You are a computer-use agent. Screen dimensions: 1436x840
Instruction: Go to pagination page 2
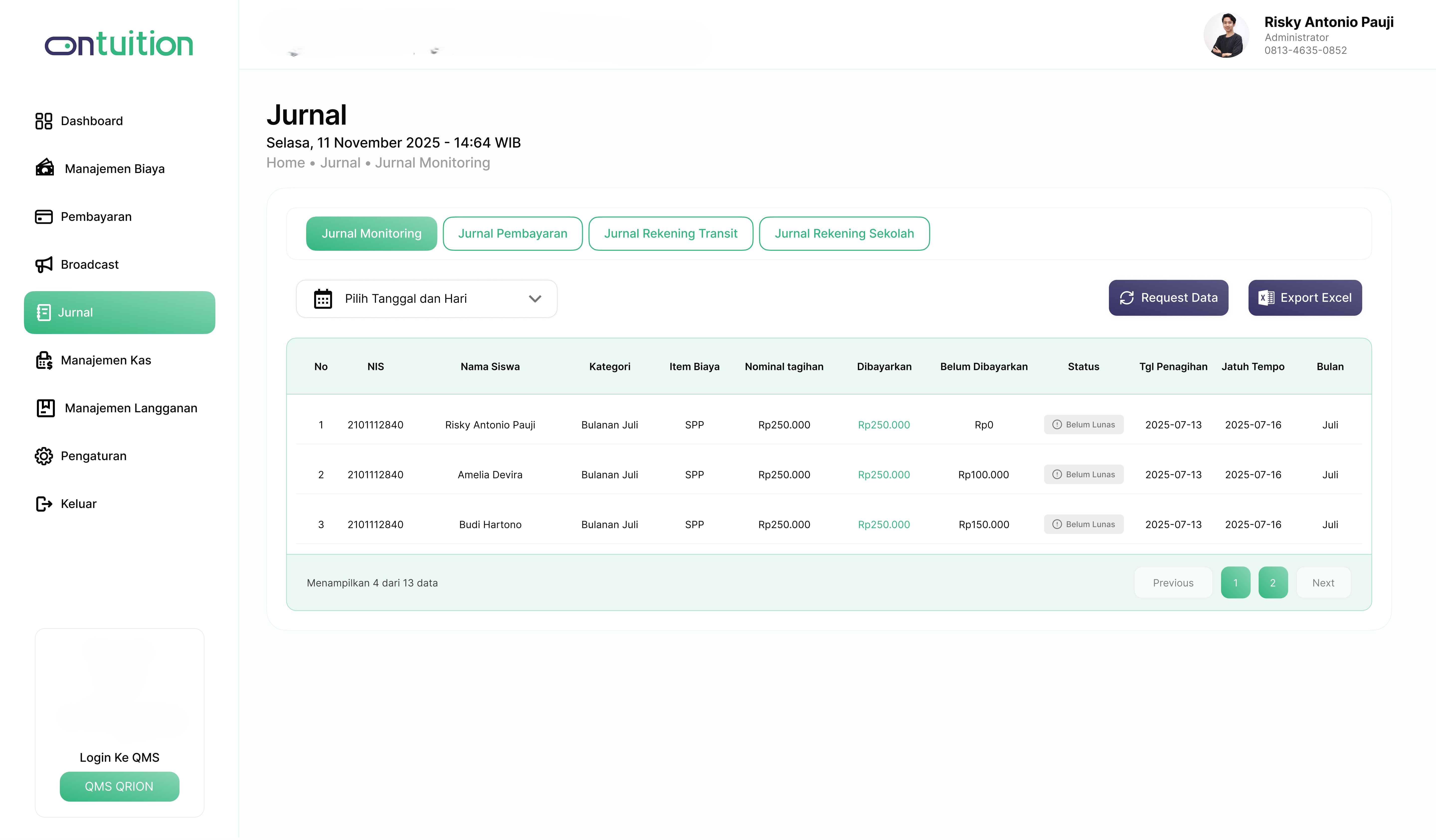[1272, 583]
